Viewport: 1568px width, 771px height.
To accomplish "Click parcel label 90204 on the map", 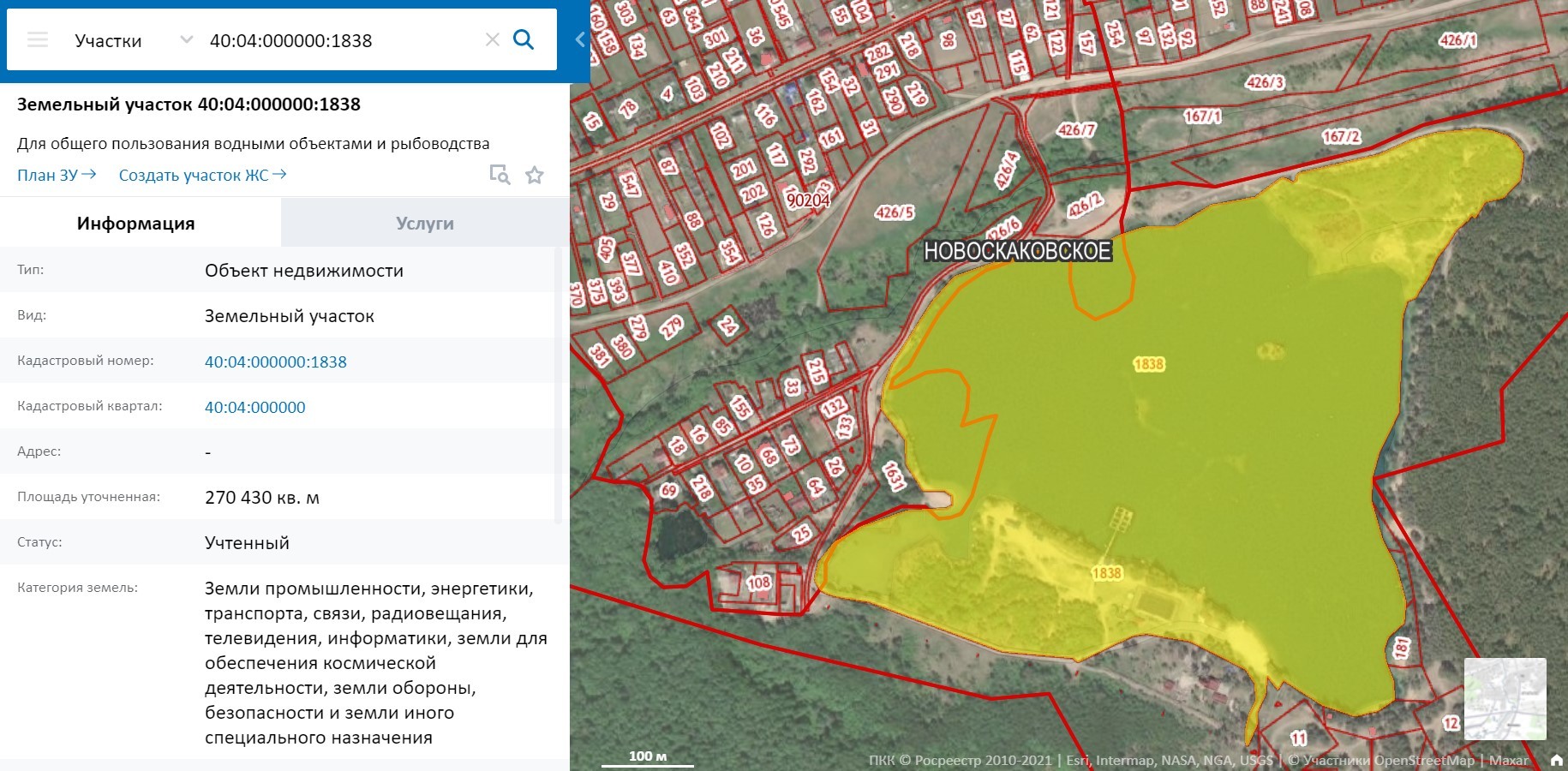I will point(807,200).
